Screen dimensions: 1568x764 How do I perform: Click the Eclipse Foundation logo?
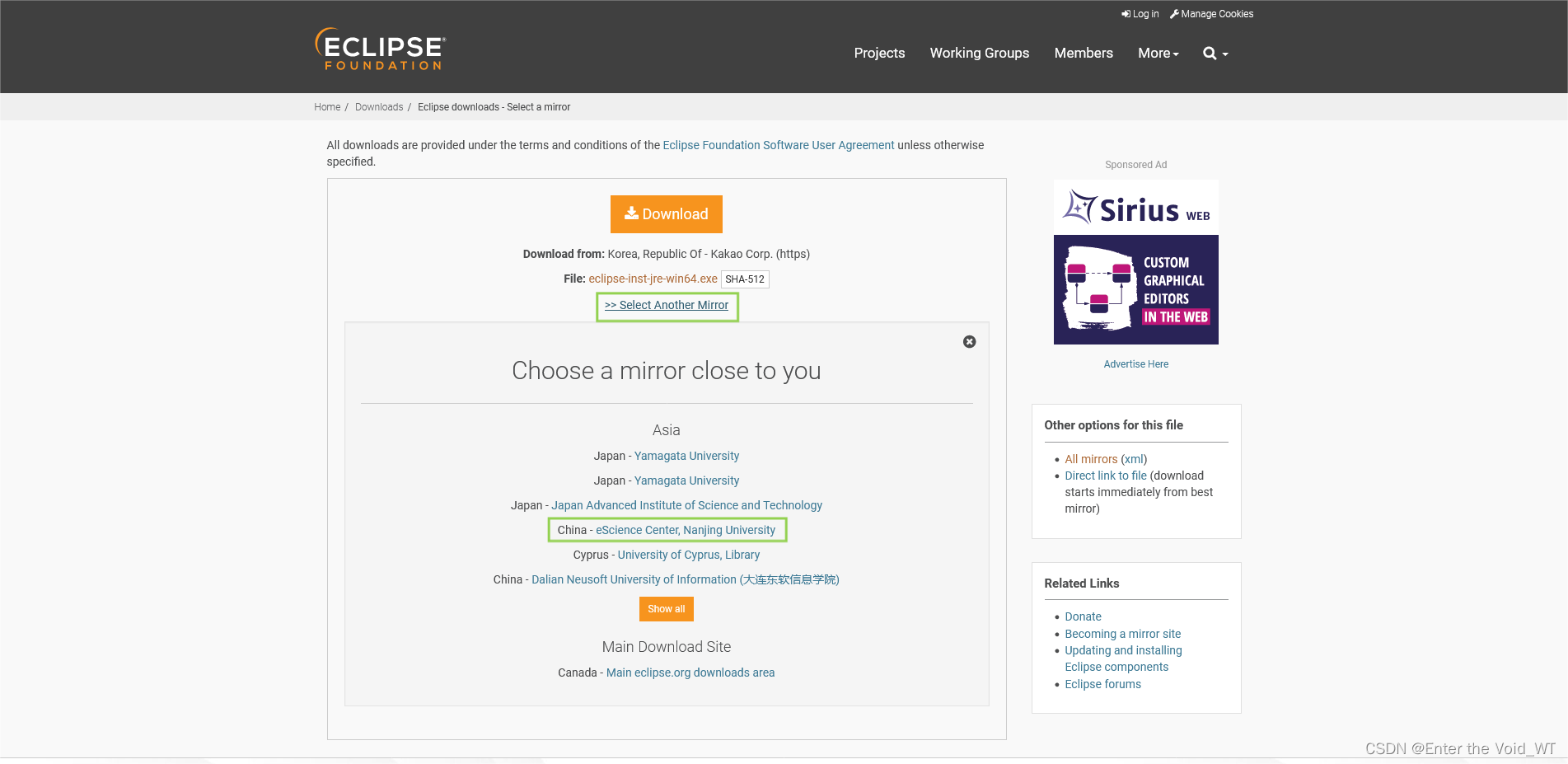click(x=381, y=49)
